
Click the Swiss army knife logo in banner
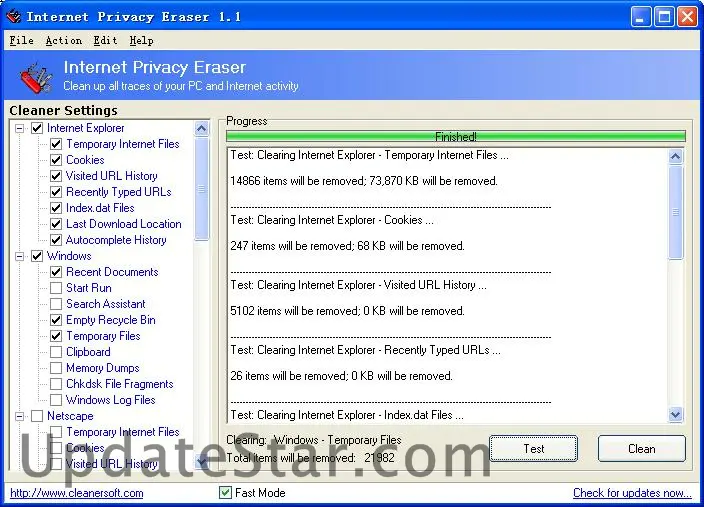point(37,78)
